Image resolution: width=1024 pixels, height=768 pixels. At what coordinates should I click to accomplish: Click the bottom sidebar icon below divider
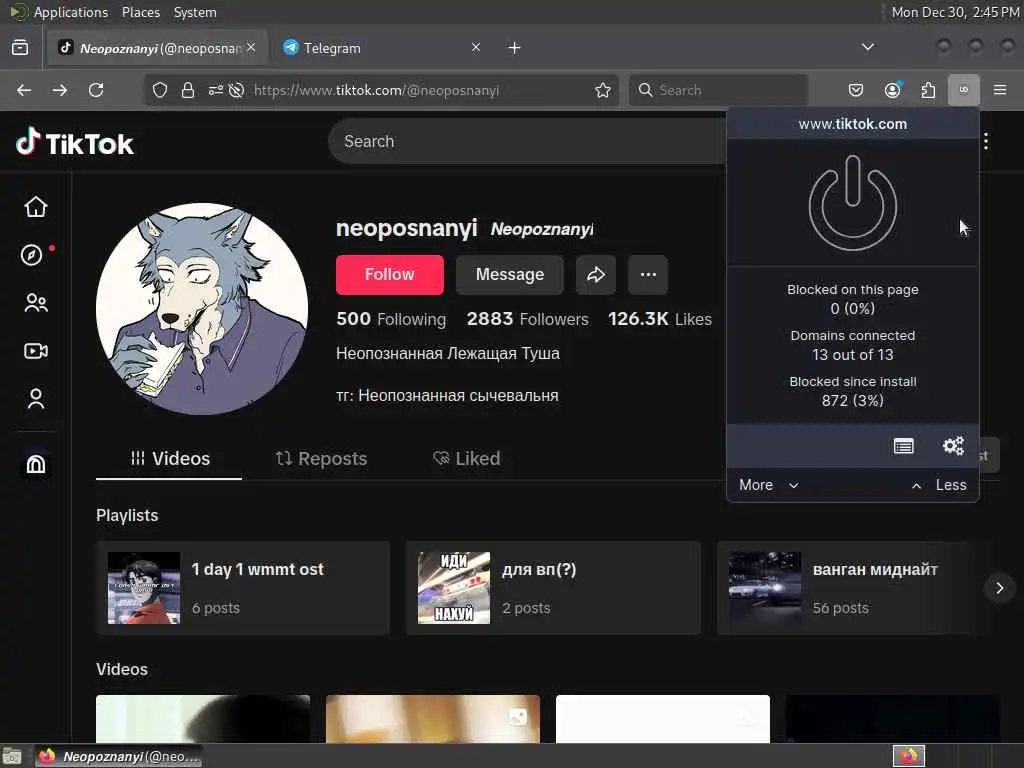tap(36, 464)
